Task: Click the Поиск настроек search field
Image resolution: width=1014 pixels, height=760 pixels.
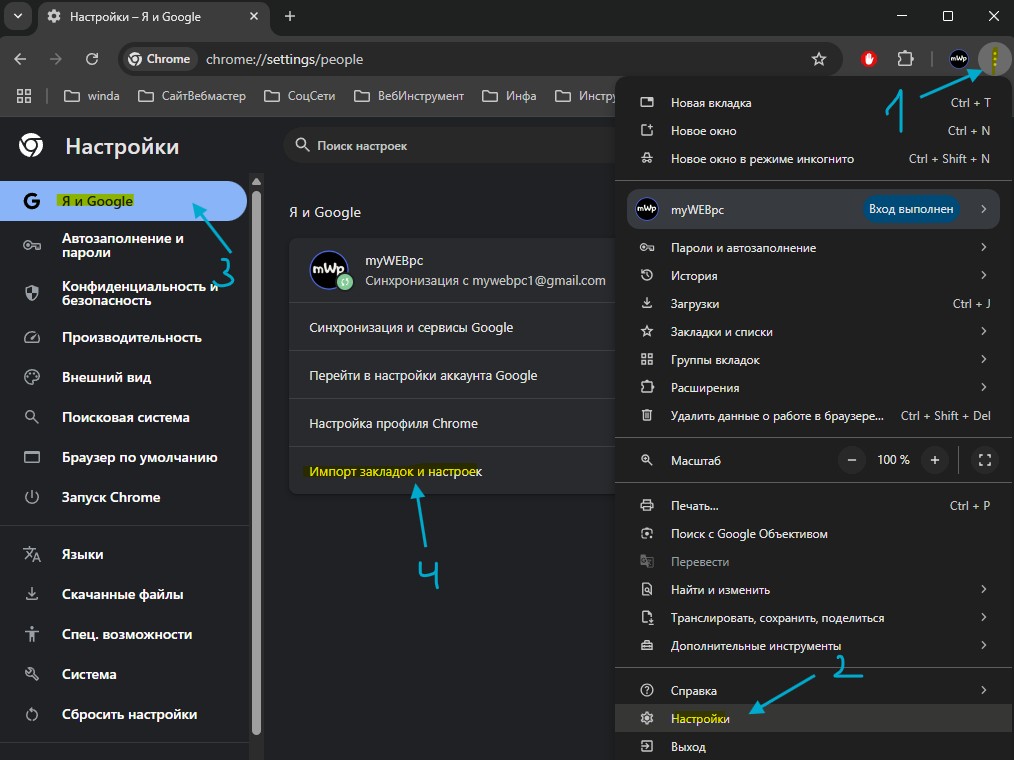Action: click(449, 146)
